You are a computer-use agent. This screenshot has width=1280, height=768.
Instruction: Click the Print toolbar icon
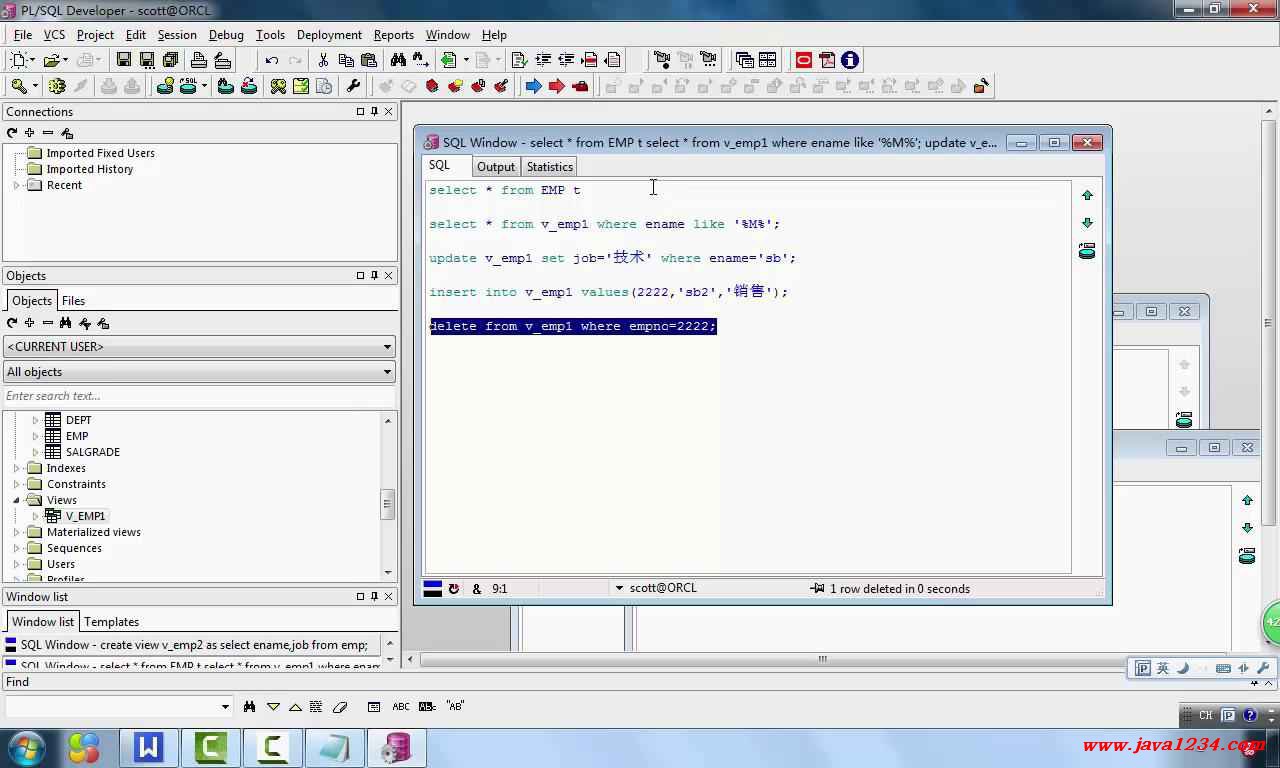click(x=198, y=60)
